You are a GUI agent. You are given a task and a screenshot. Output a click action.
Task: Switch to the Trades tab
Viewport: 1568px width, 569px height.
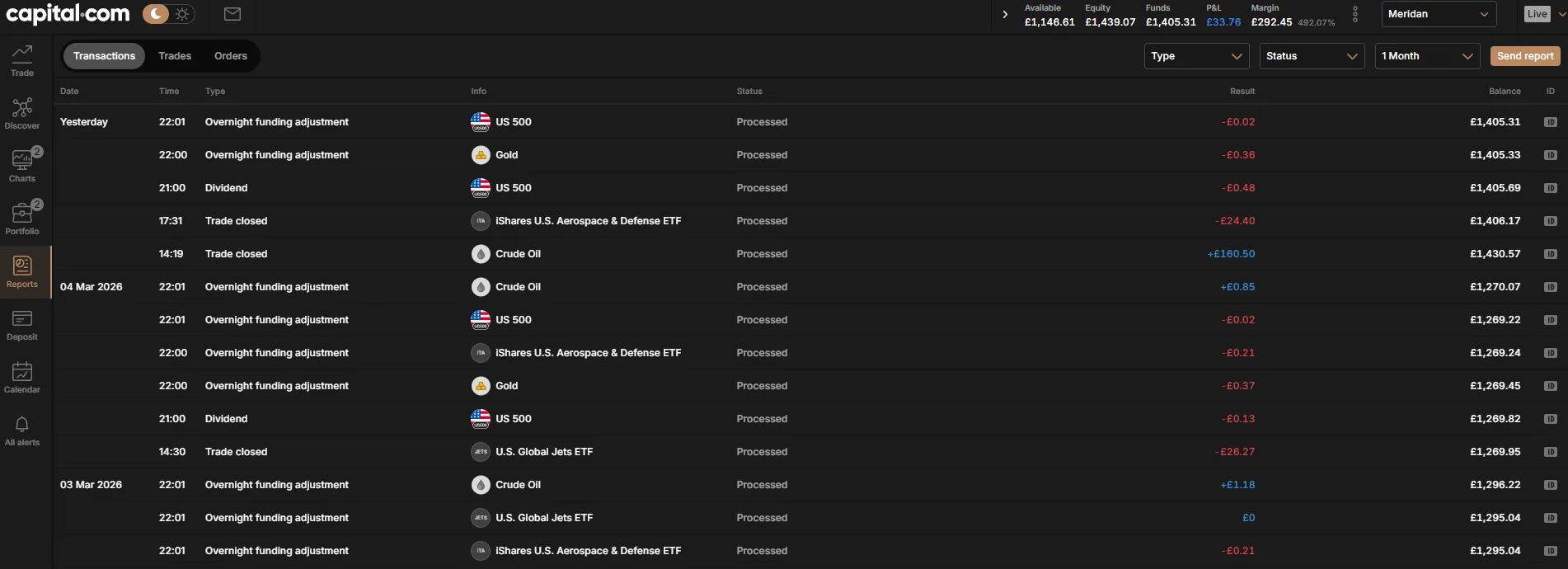(x=175, y=56)
